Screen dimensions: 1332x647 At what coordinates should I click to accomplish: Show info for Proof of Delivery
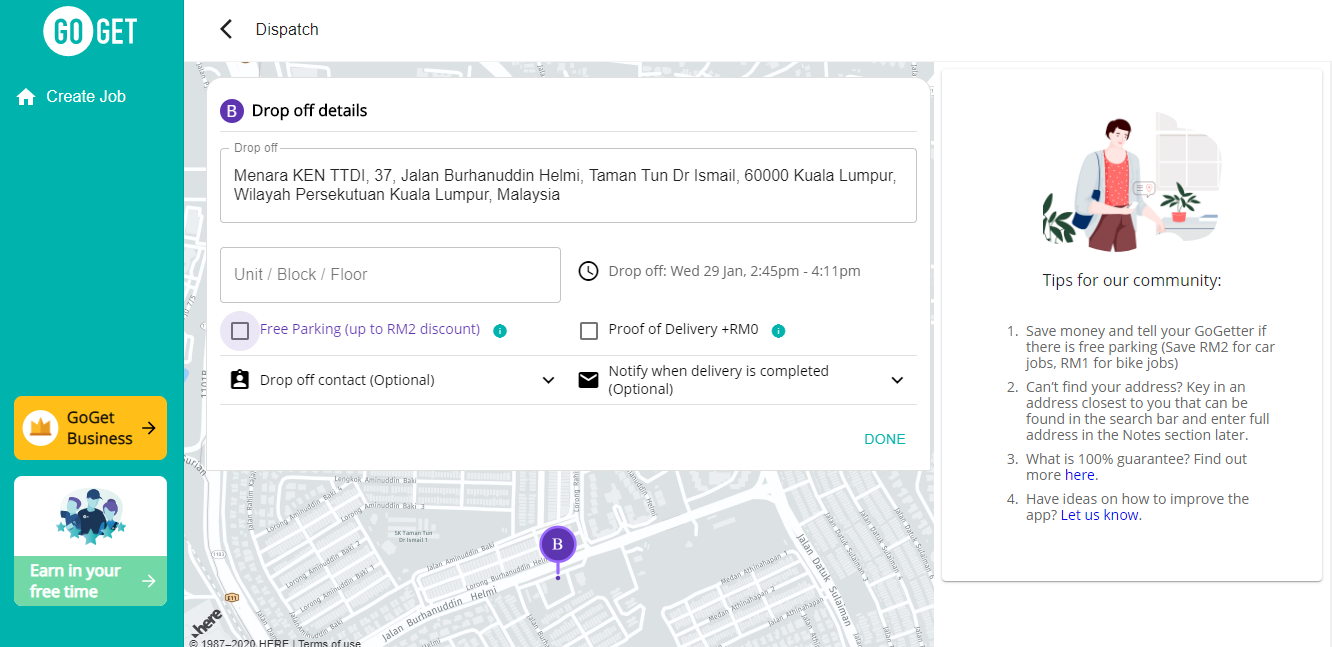click(779, 330)
